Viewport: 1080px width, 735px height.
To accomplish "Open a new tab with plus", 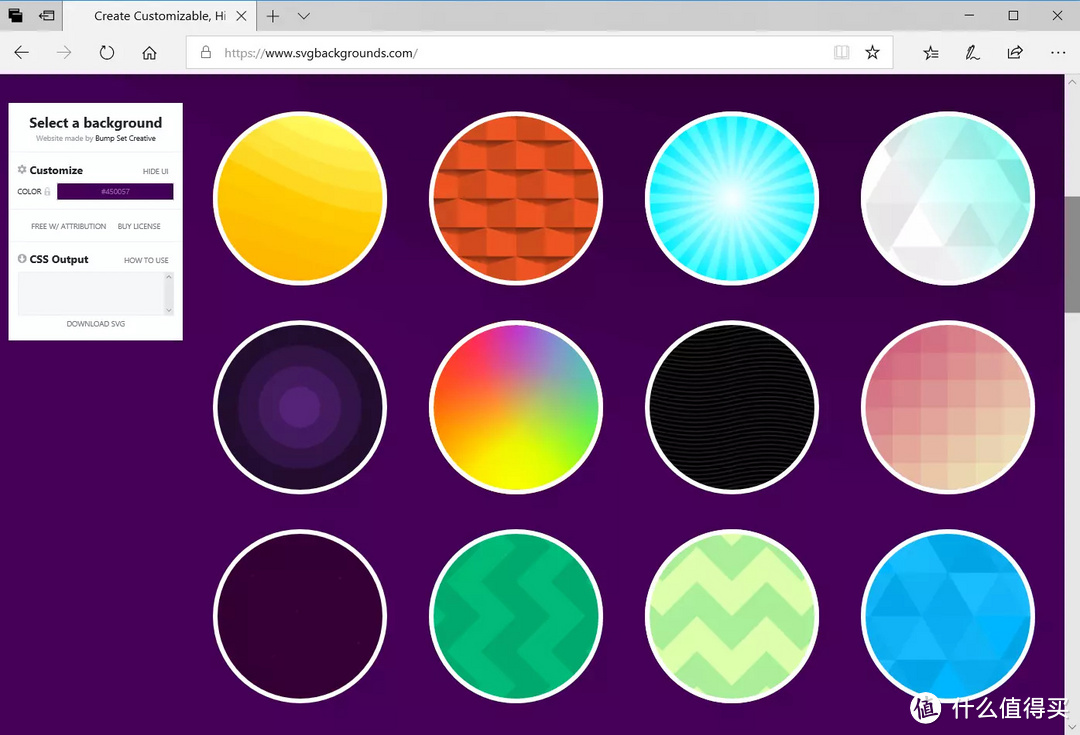I will point(273,16).
